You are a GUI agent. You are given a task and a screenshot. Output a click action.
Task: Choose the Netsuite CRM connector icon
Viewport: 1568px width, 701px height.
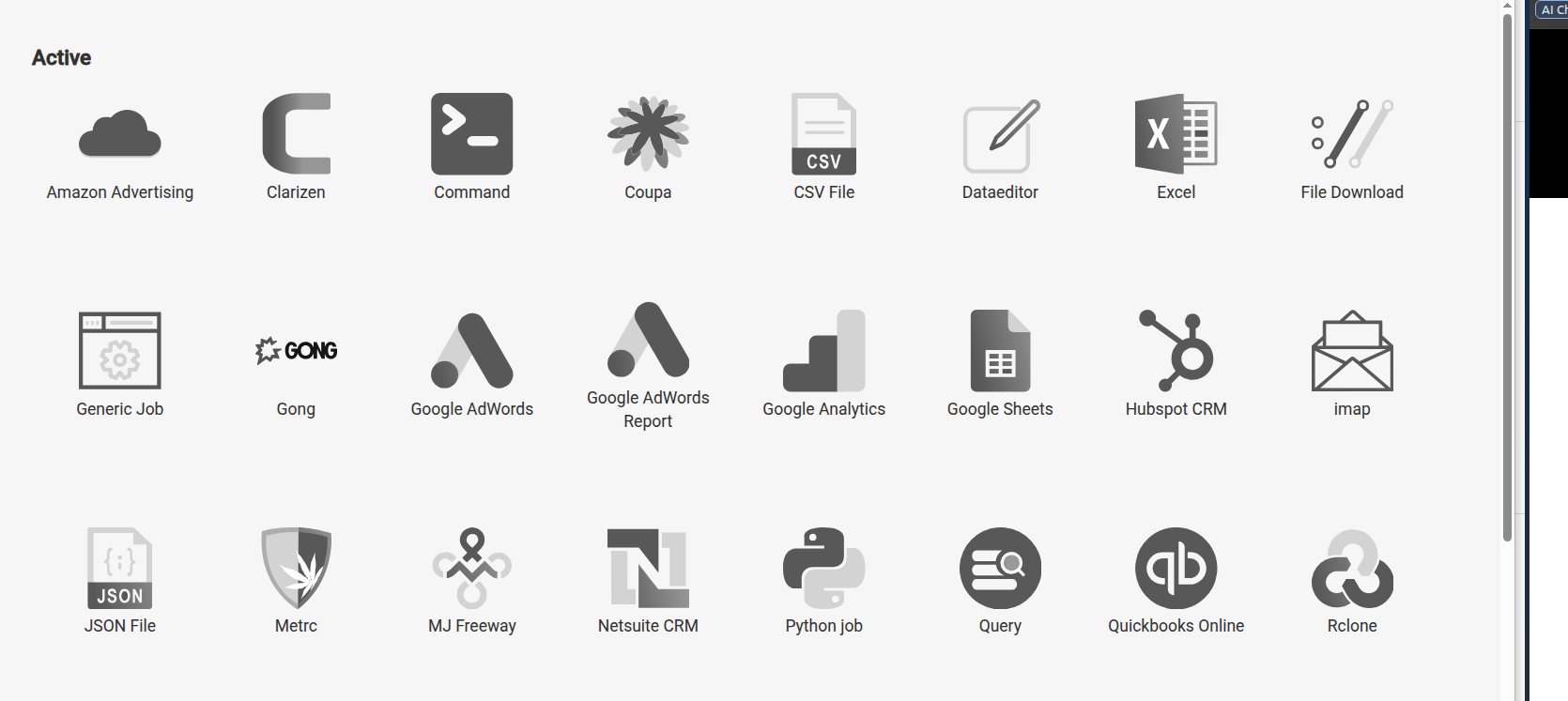pos(648,568)
